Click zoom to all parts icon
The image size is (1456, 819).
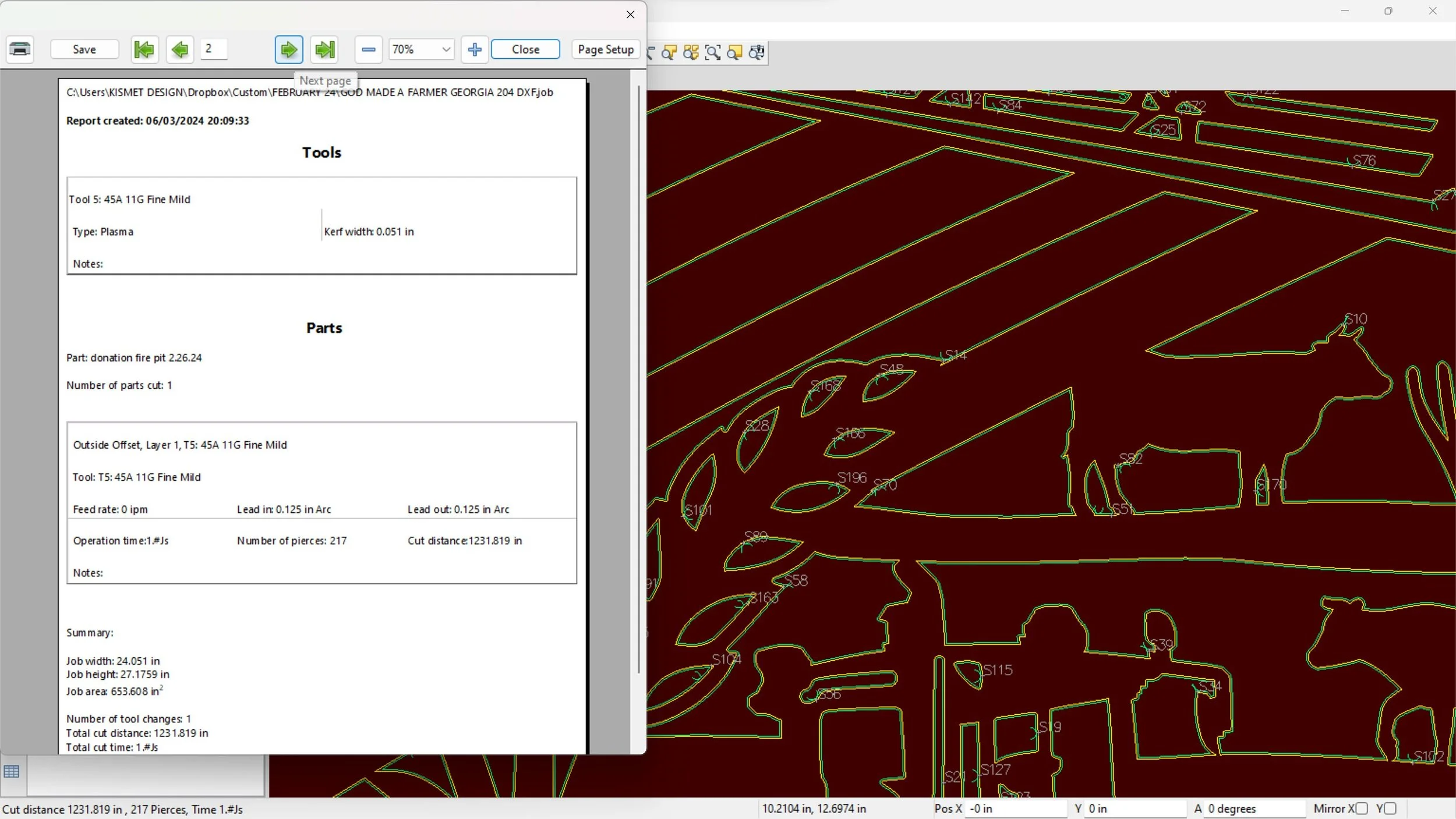(691, 52)
